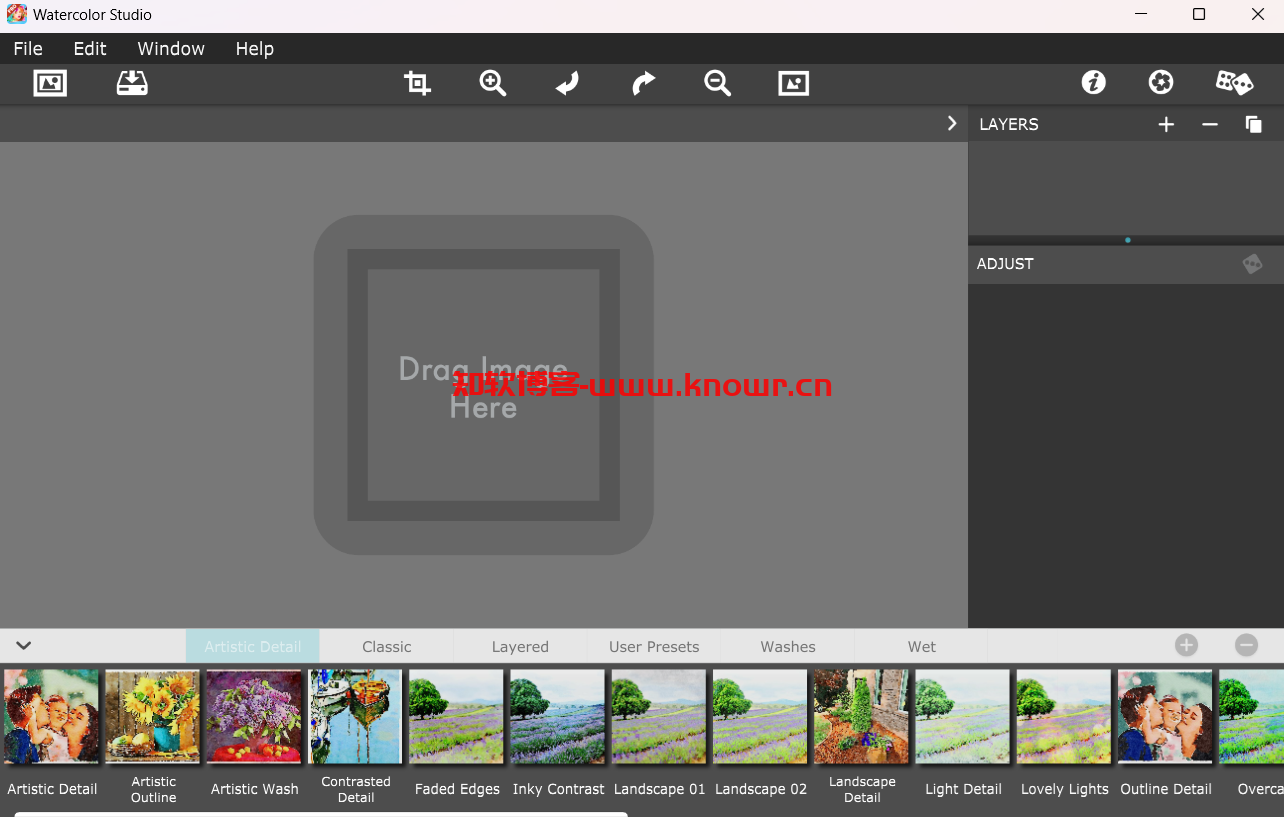
Task: Click the panel divider dot below Layers
Action: click(x=1127, y=240)
